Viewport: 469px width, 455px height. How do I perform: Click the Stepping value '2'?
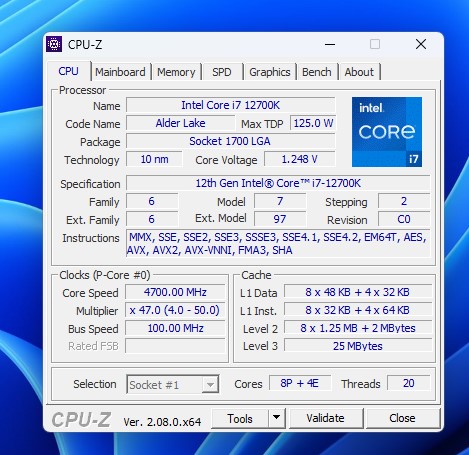point(404,201)
